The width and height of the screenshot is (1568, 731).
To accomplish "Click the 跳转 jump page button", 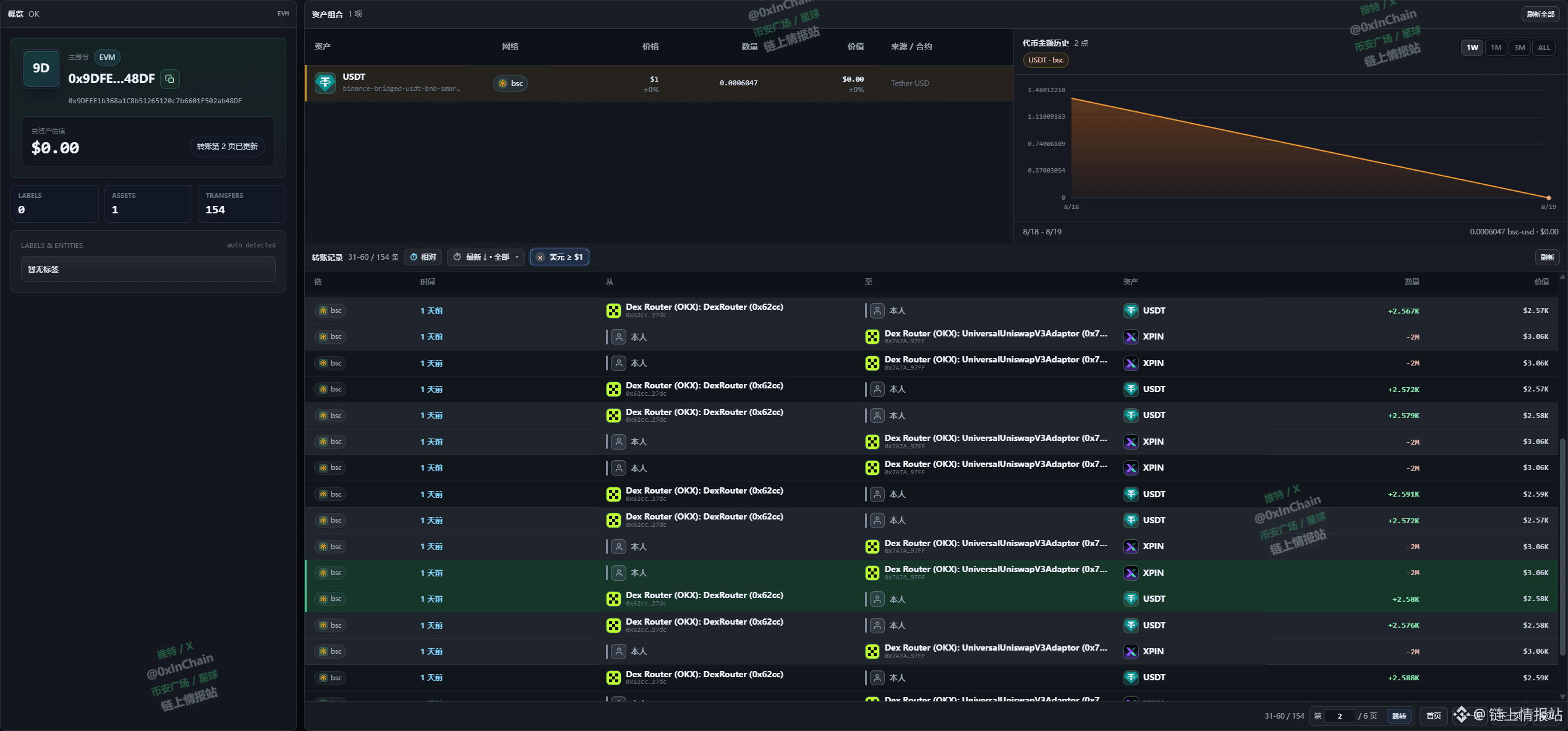I will tap(1399, 716).
